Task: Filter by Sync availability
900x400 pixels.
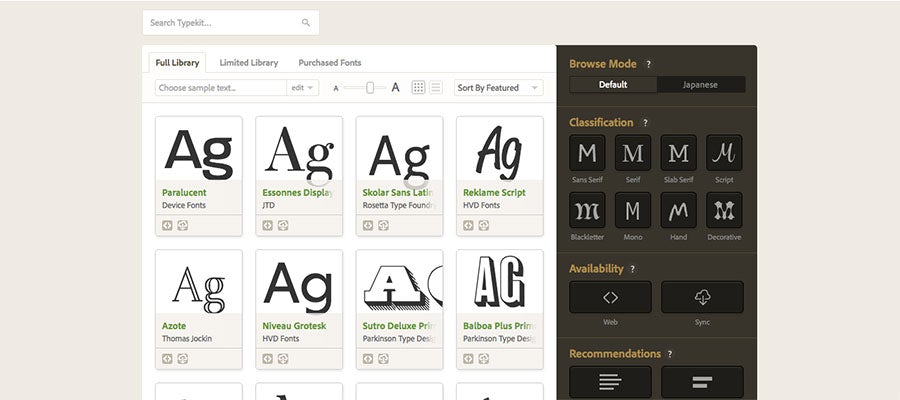Action: [x=702, y=297]
